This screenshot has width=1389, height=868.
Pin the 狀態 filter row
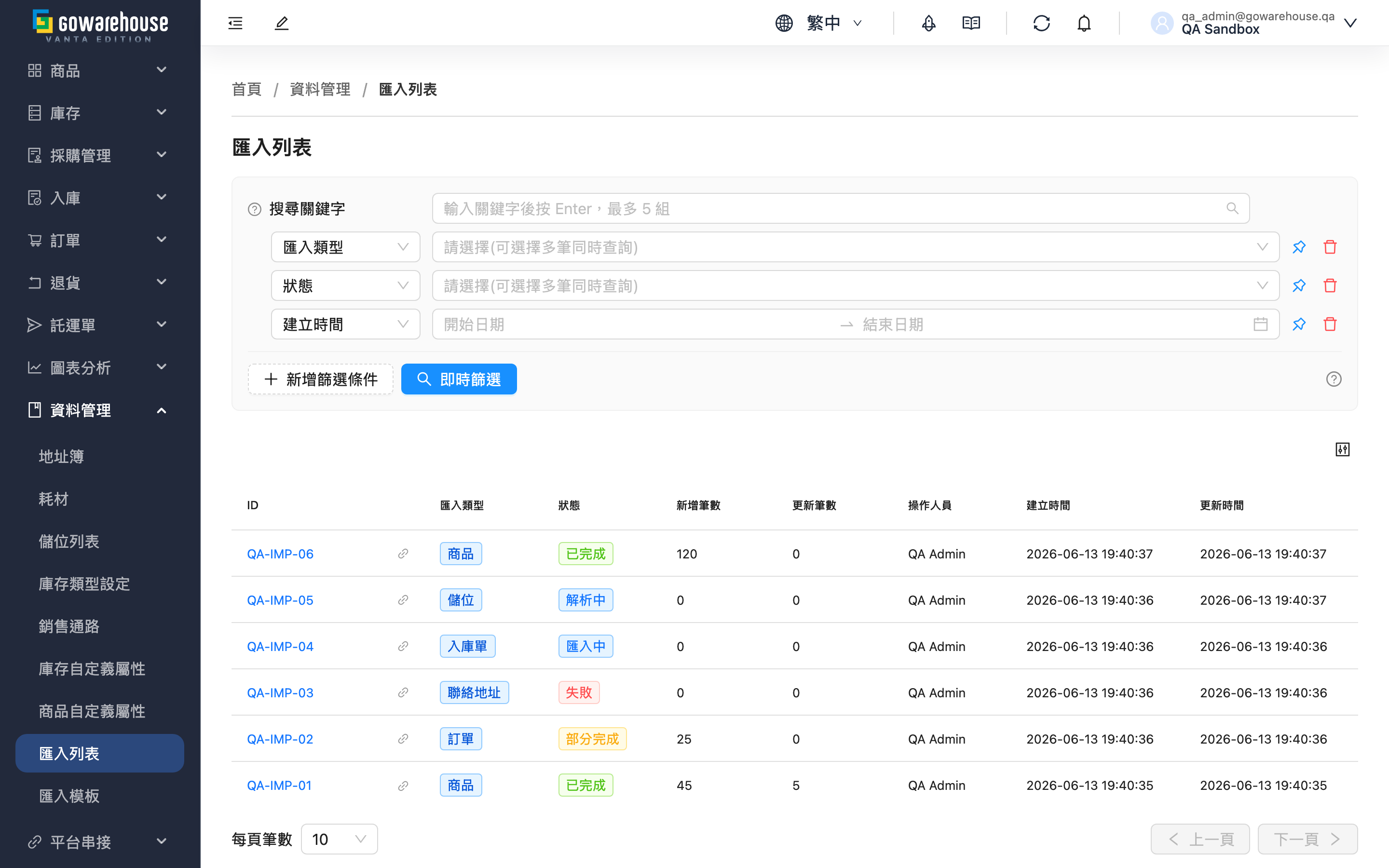click(x=1299, y=285)
